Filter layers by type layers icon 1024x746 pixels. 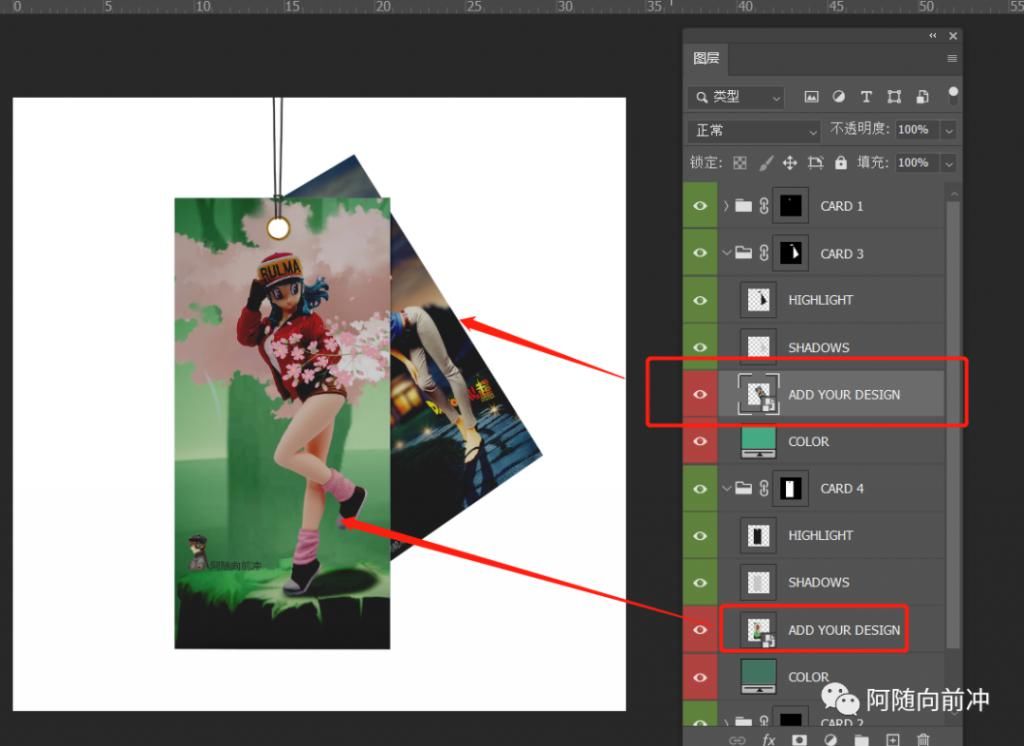(866, 97)
